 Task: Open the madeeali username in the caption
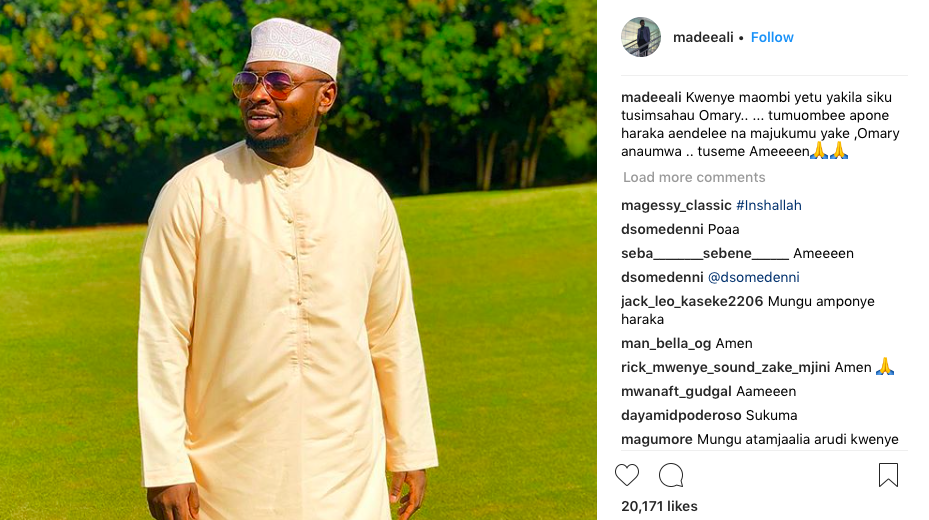[651, 97]
